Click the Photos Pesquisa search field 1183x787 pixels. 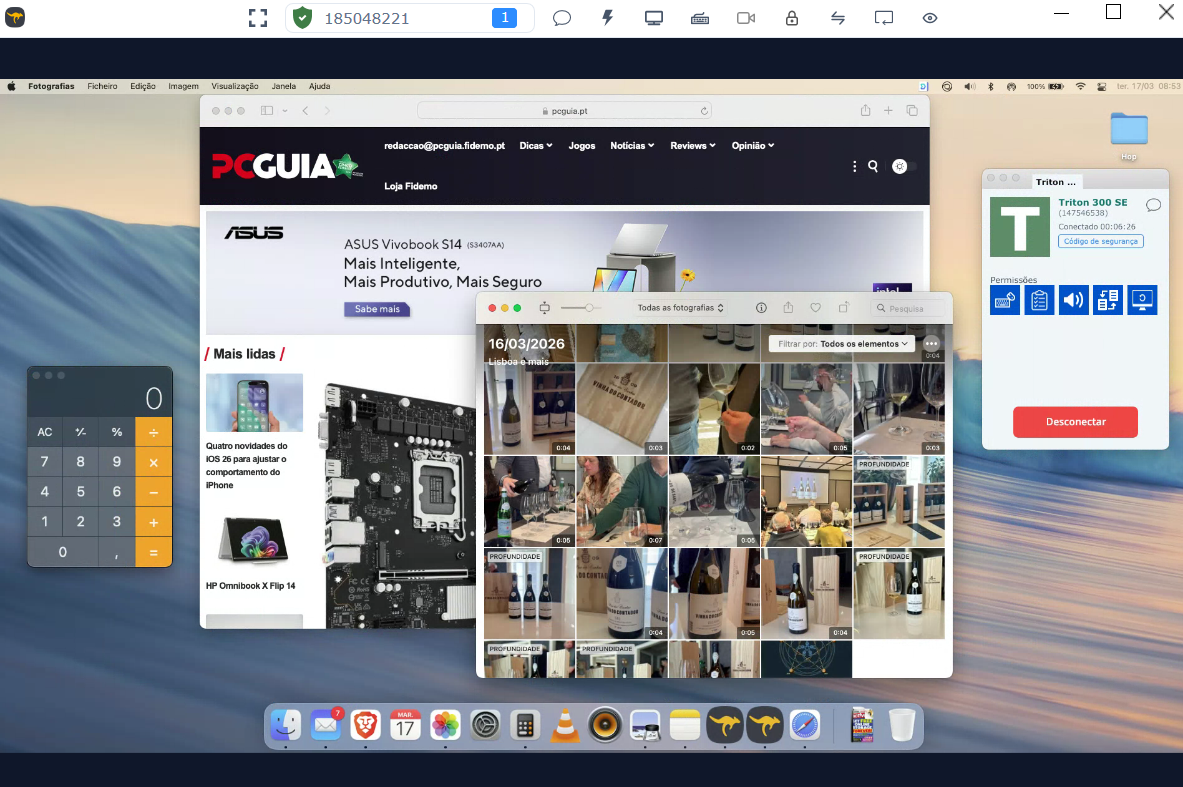(907, 308)
